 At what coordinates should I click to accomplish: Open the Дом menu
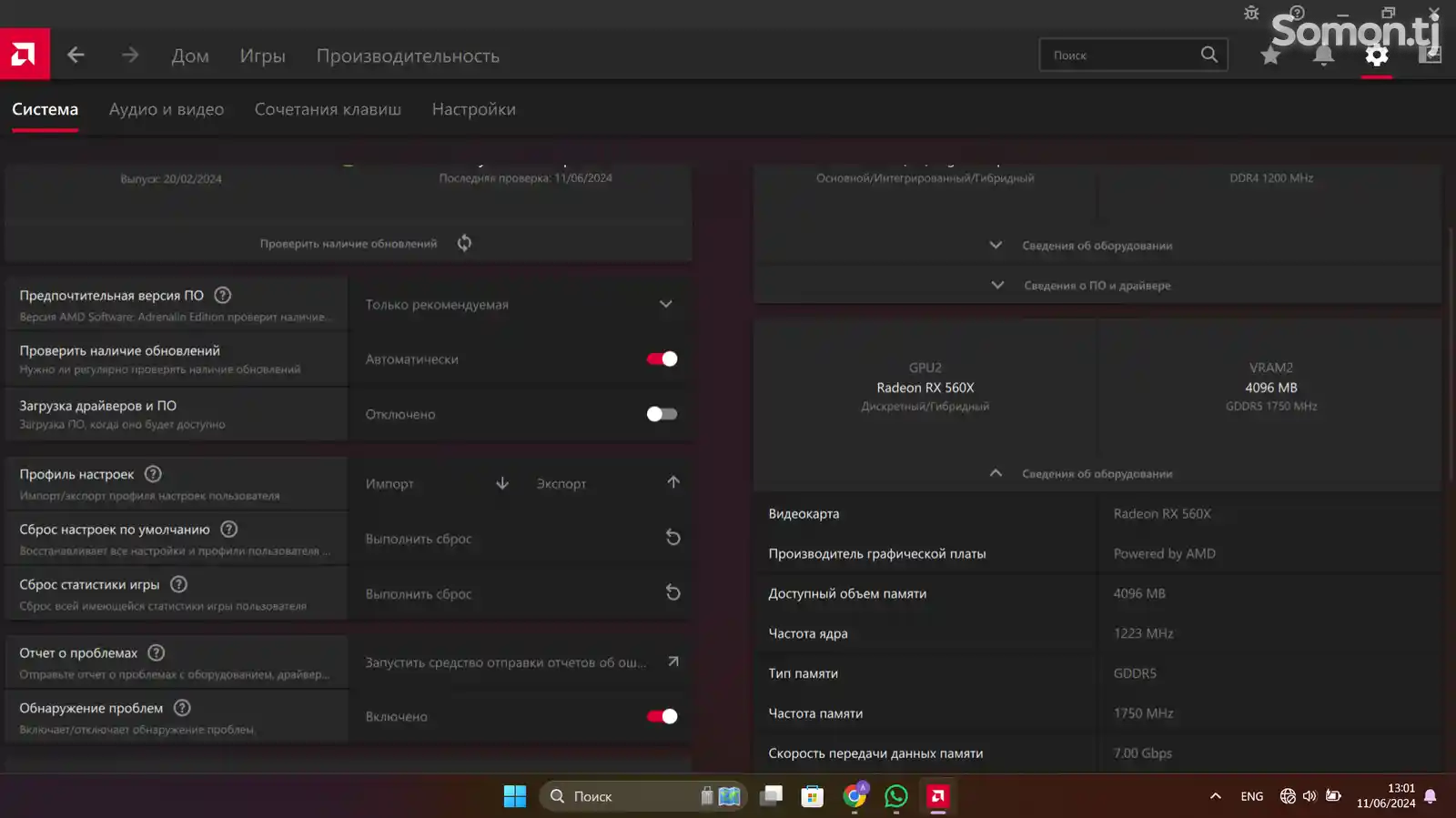coord(190,56)
